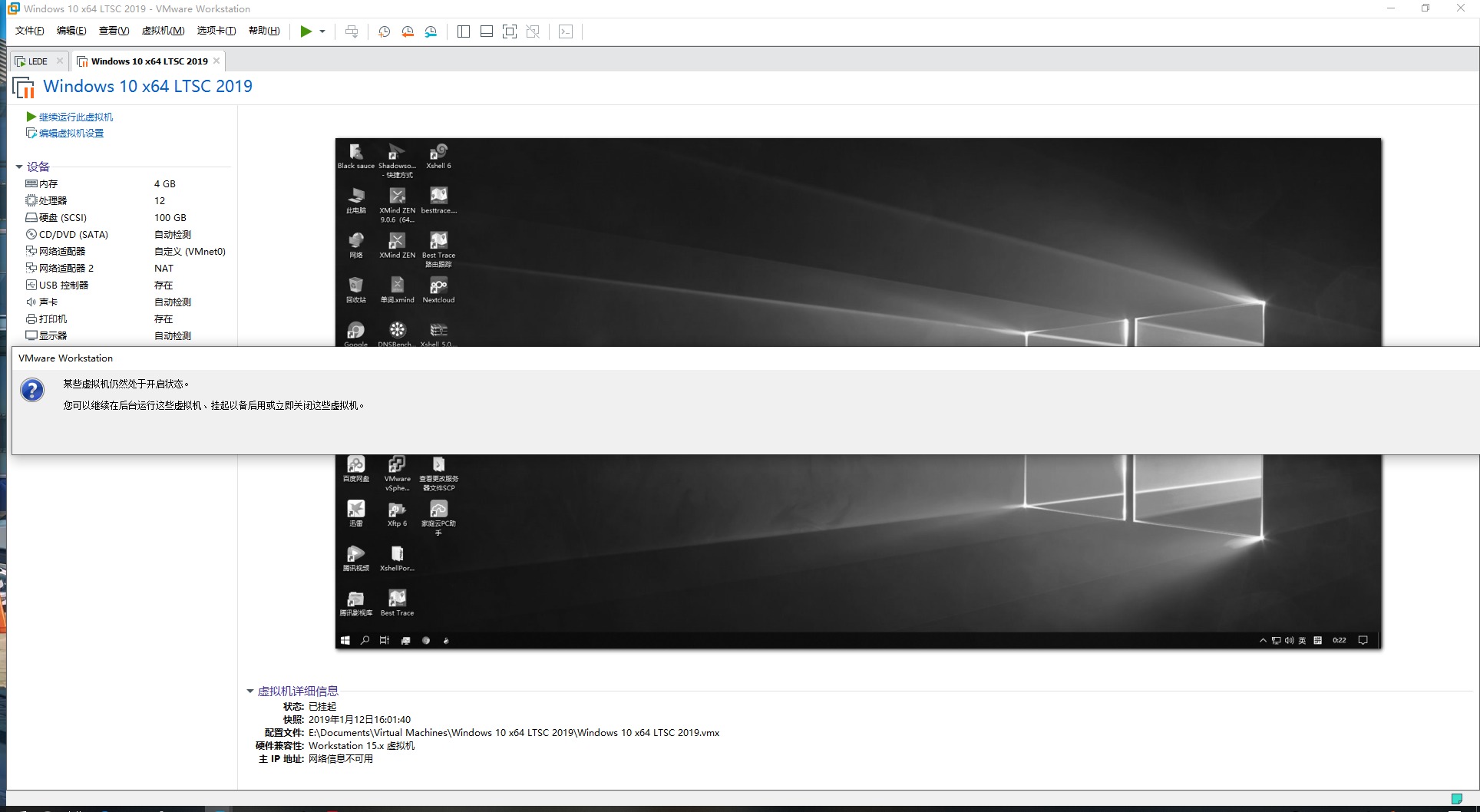Select the 打印机 device row
Viewport: 1480px width, 812px height.
tap(127, 319)
